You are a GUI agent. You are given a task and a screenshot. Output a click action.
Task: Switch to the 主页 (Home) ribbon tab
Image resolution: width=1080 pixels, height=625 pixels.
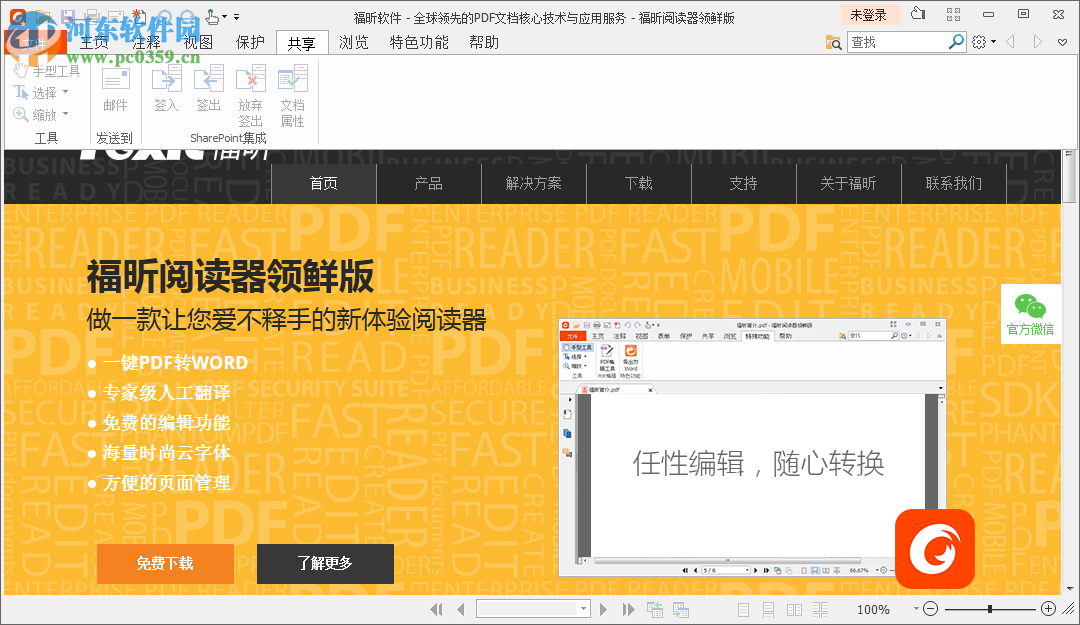coord(94,42)
